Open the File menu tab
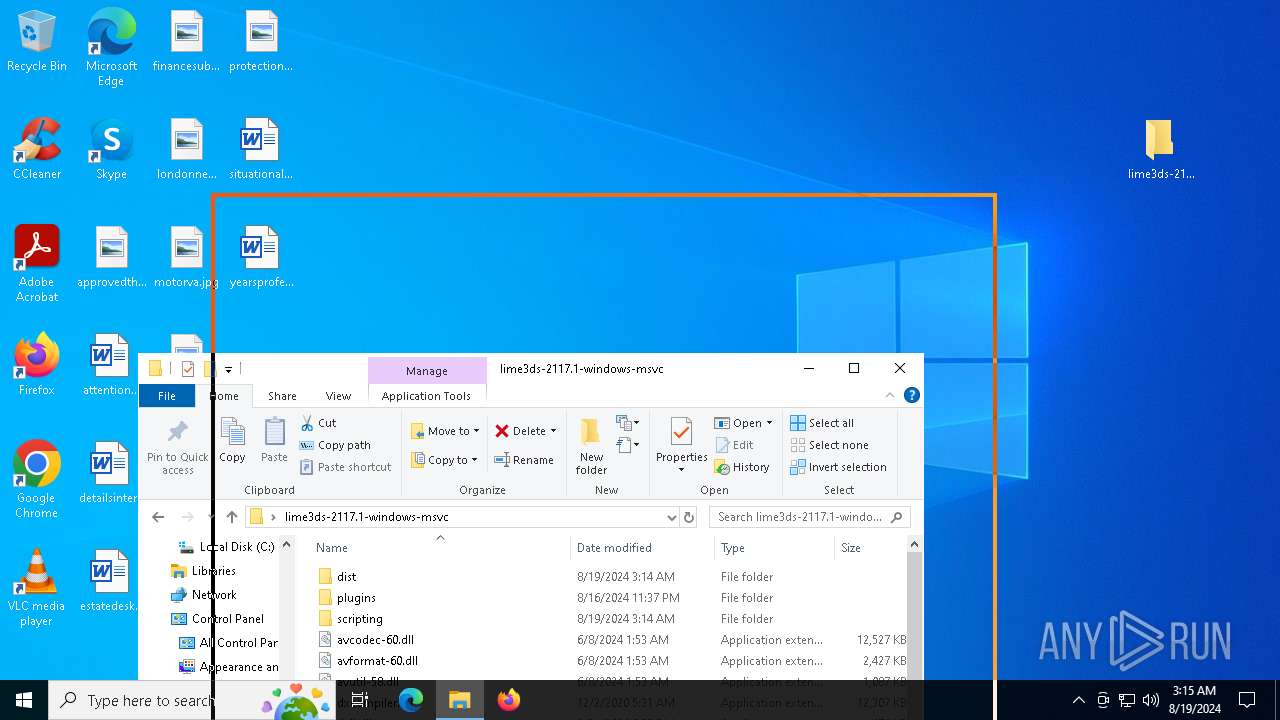The image size is (1280, 720). point(166,396)
